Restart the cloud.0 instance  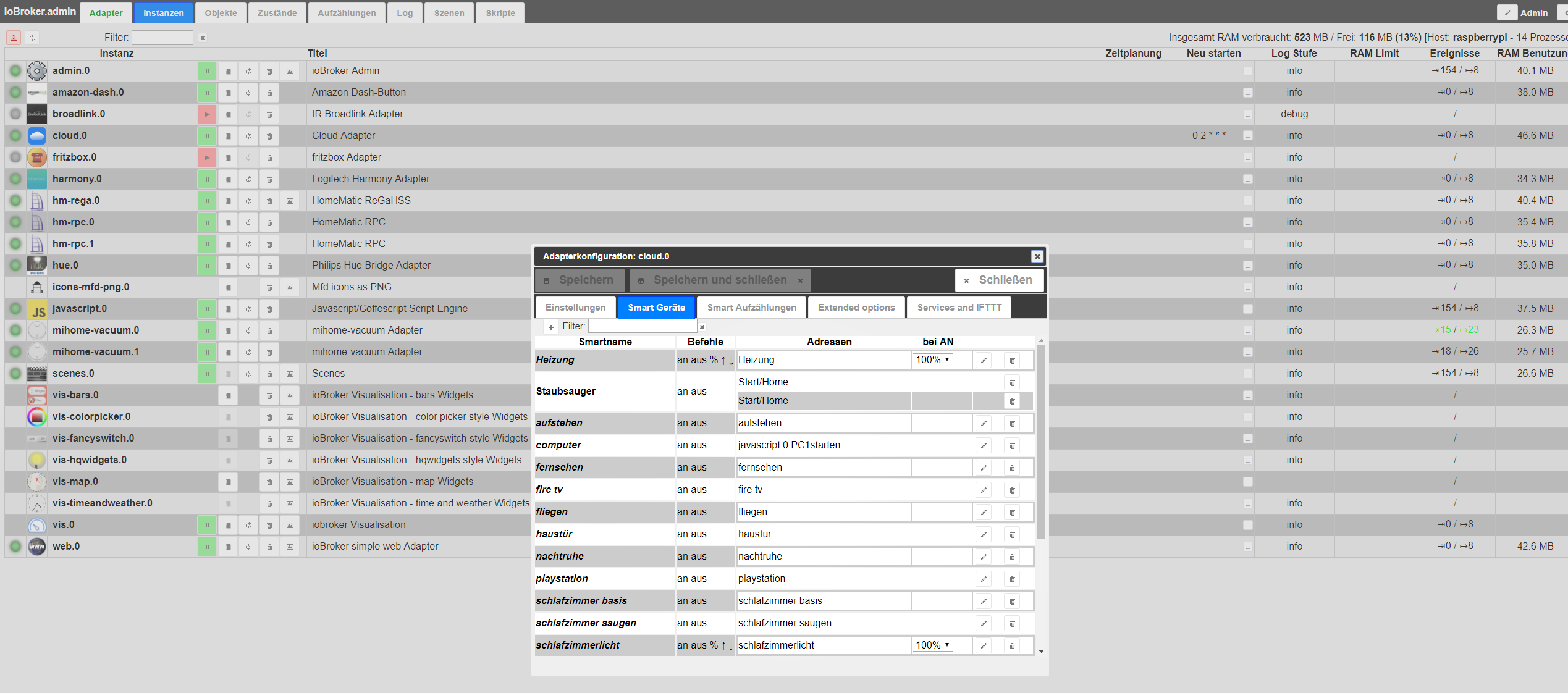tap(248, 136)
